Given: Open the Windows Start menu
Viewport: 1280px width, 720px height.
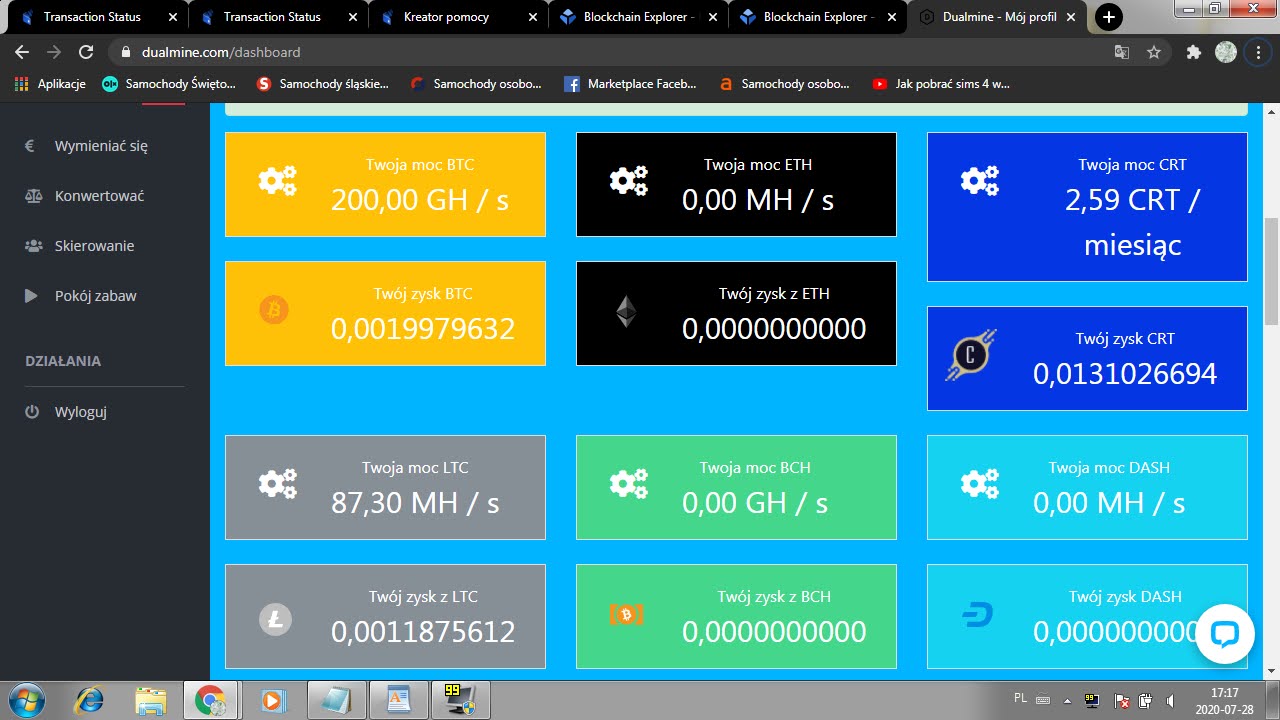Looking at the screenshot, I should (x=27, y=700).
